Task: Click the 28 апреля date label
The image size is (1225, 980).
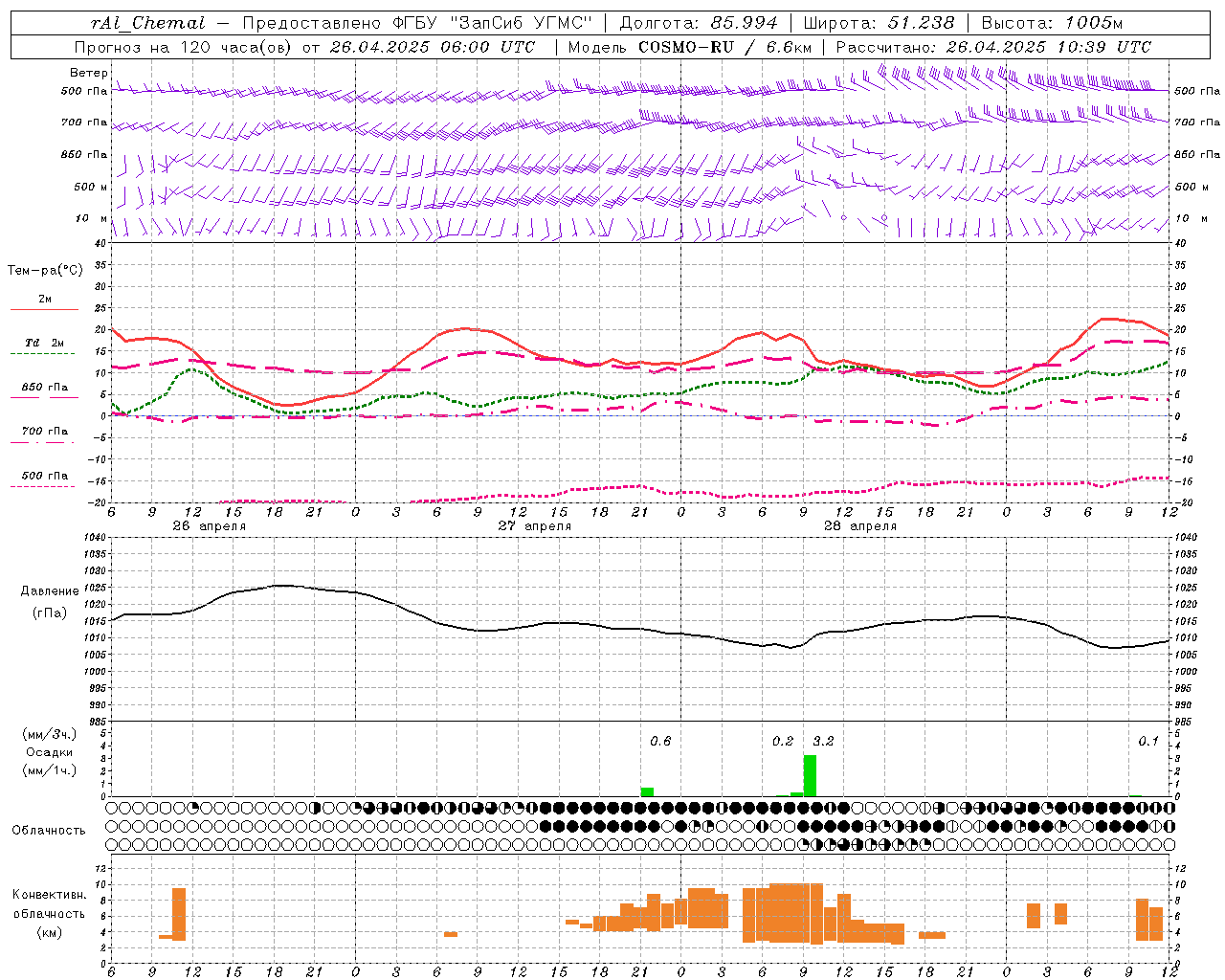Action: (860, 526)
